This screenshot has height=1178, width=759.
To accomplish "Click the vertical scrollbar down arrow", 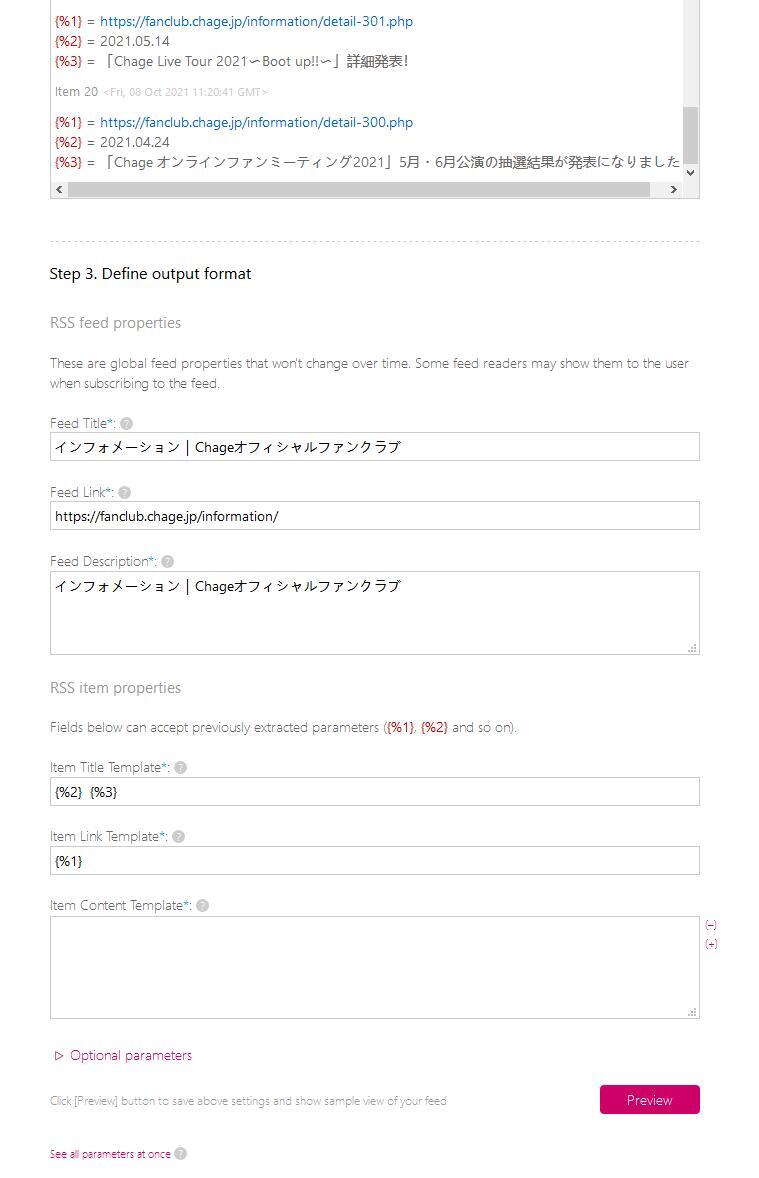I will tap(691, 172).
